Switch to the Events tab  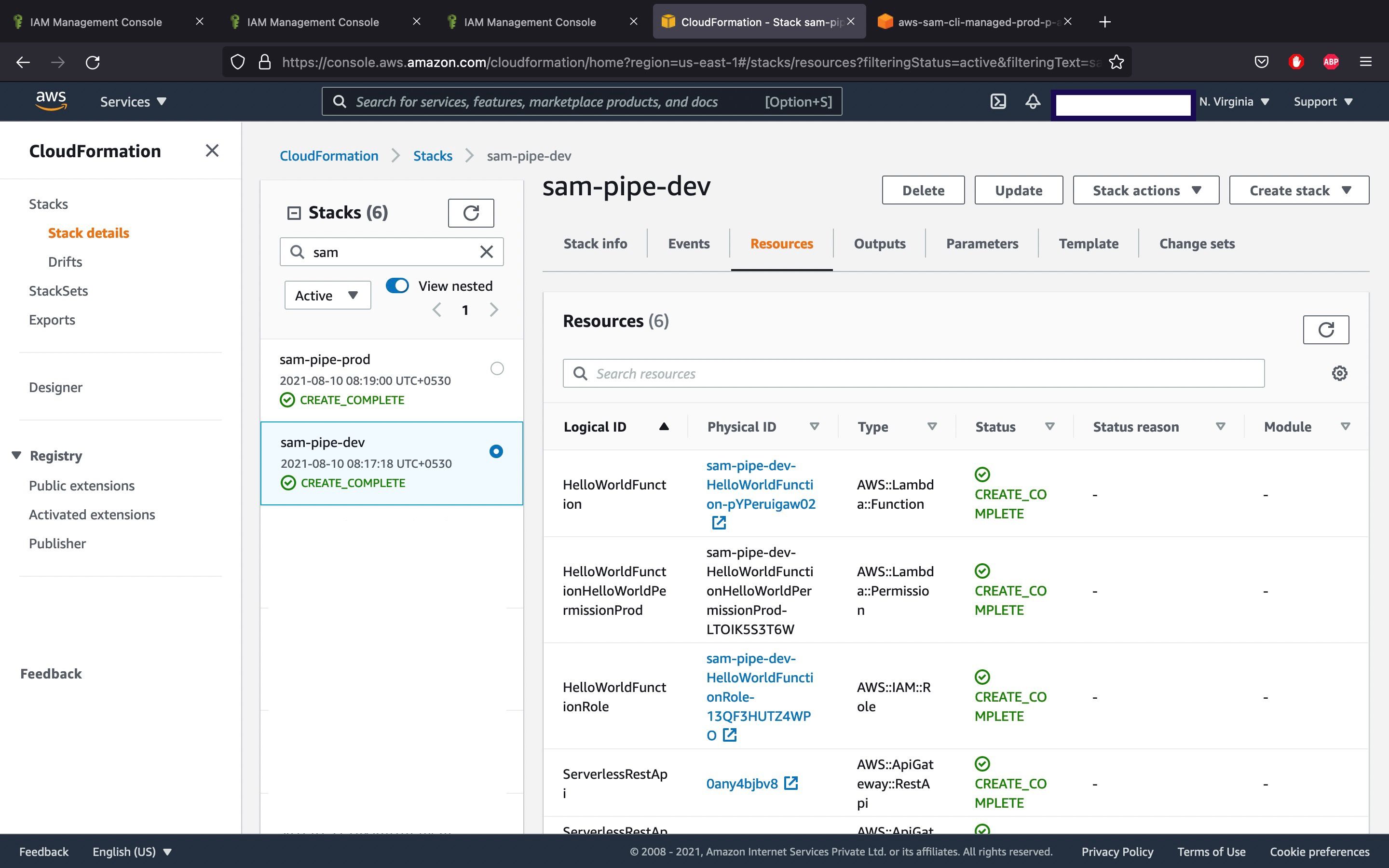point(688,244)
